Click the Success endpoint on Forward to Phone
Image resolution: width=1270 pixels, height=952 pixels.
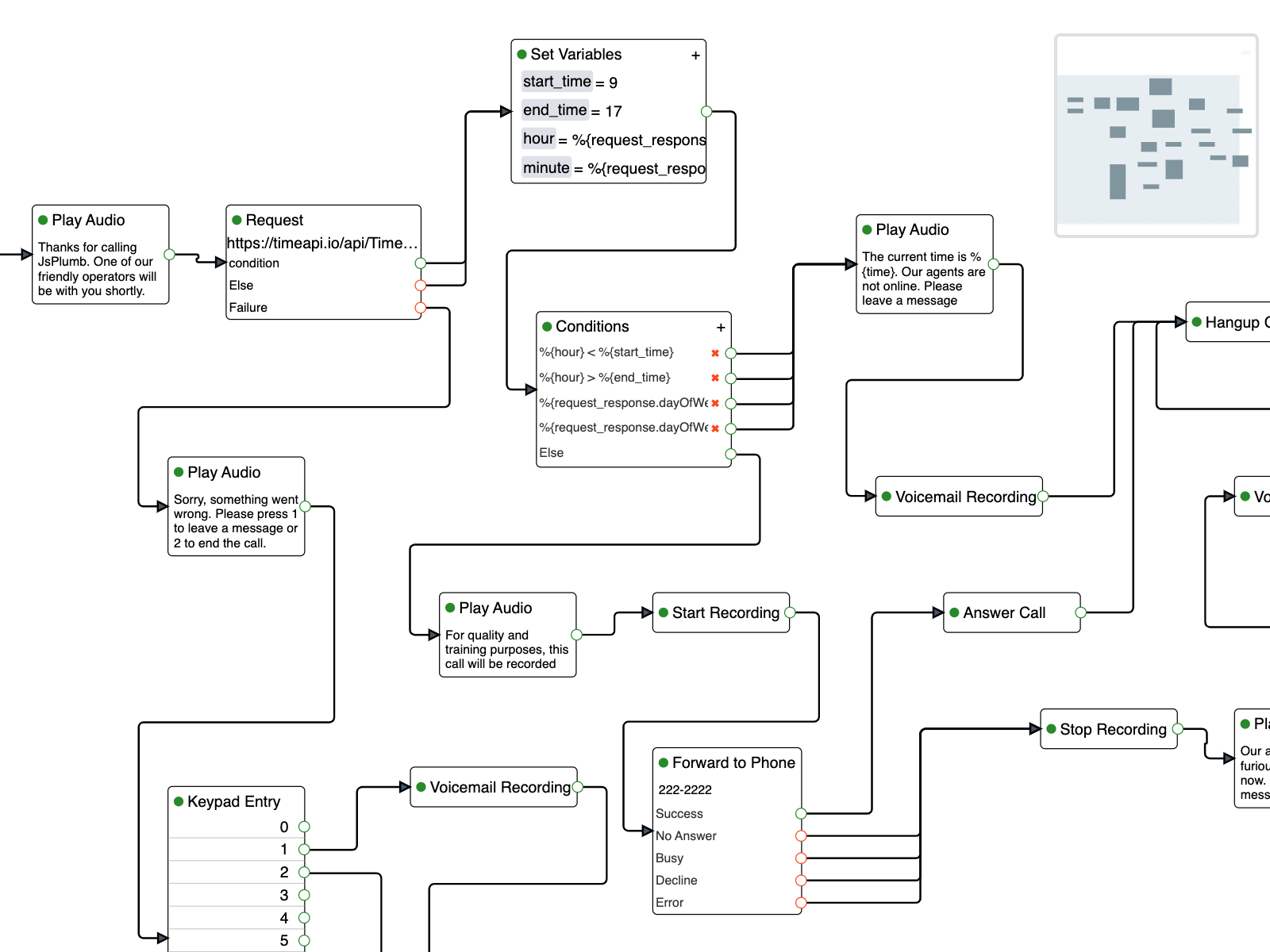click(800, 813)
